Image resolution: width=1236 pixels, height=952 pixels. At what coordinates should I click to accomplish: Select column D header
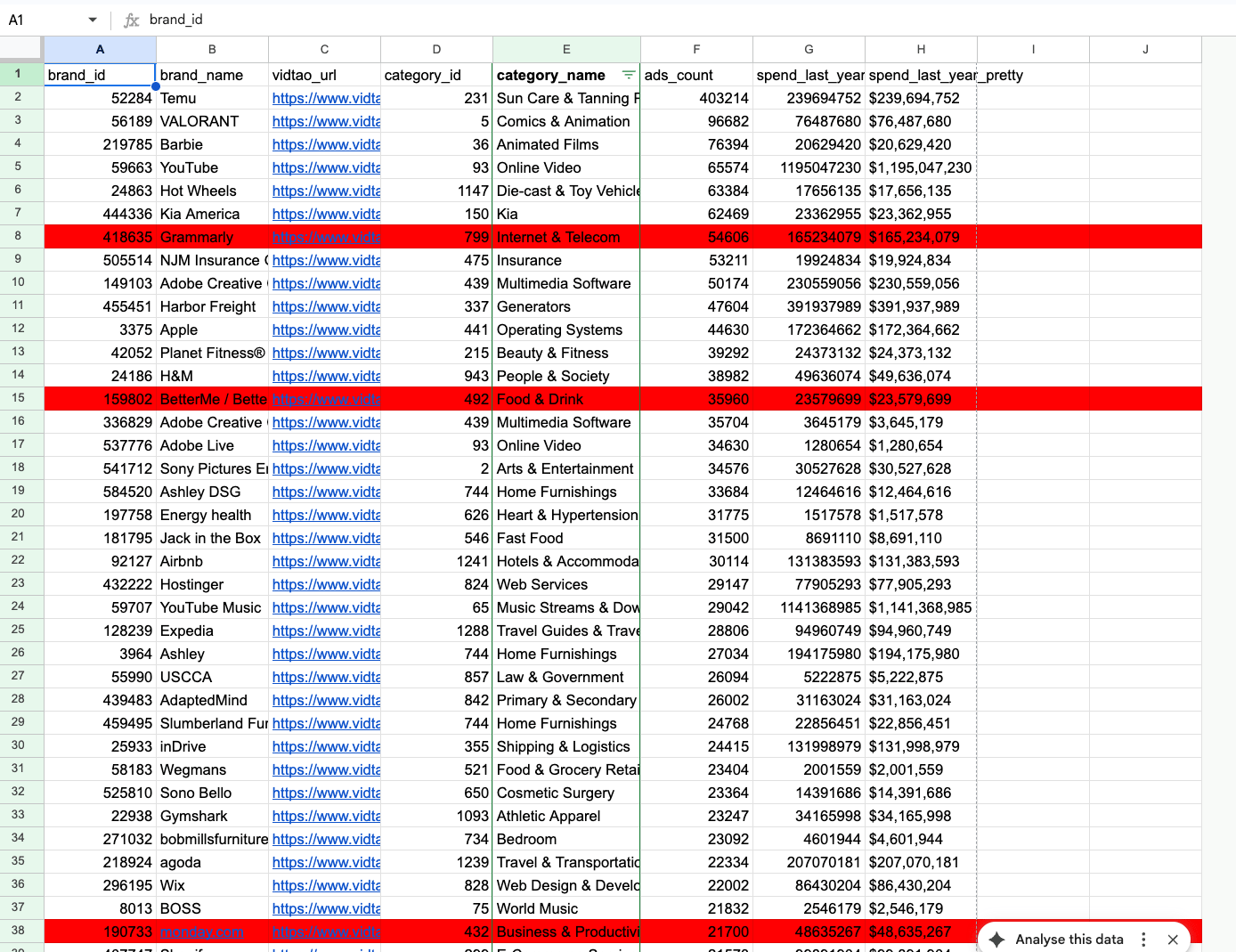(x=436, y=50)
